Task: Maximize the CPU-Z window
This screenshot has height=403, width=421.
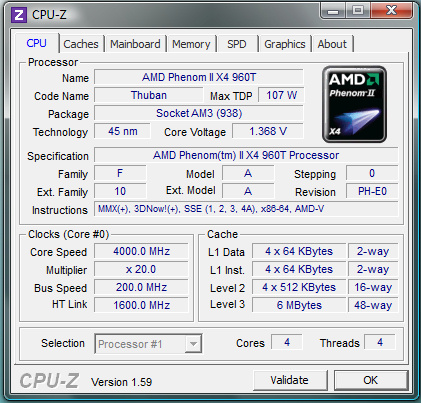Action: [x=358, y=11]
